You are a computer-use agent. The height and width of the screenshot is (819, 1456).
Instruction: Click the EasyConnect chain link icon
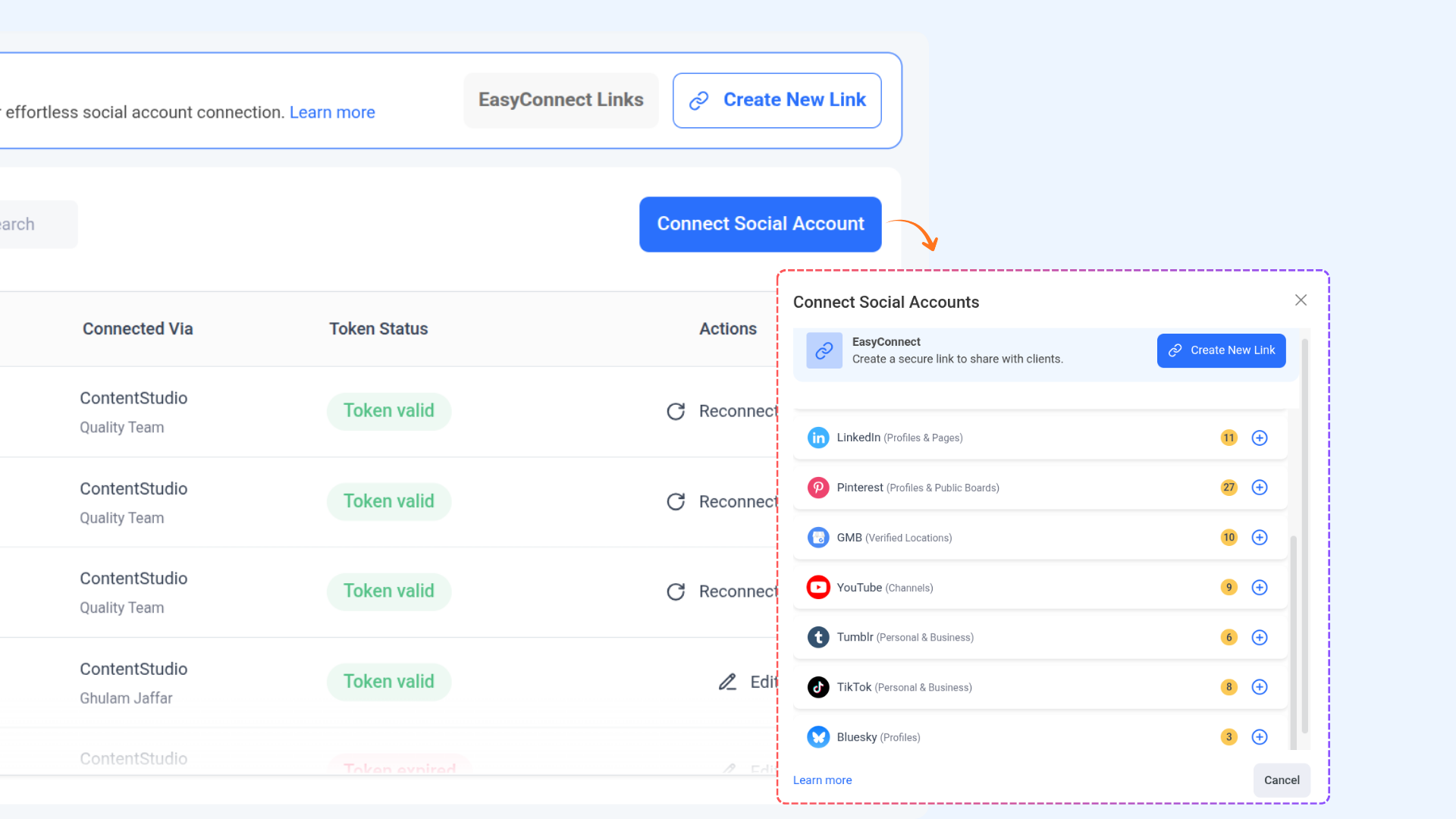pos(824,350)
